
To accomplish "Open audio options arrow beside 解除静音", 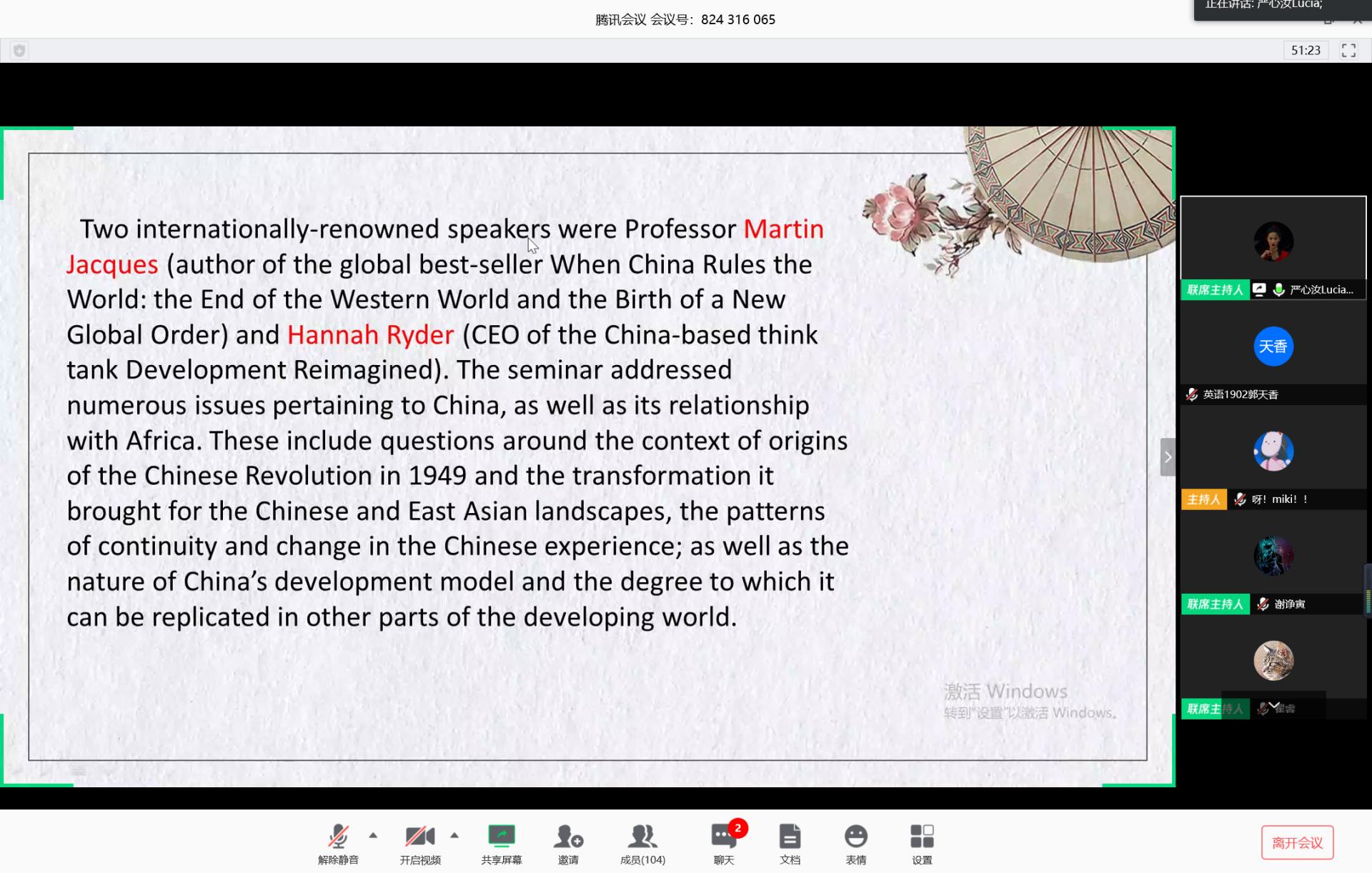I will point(373,835).
